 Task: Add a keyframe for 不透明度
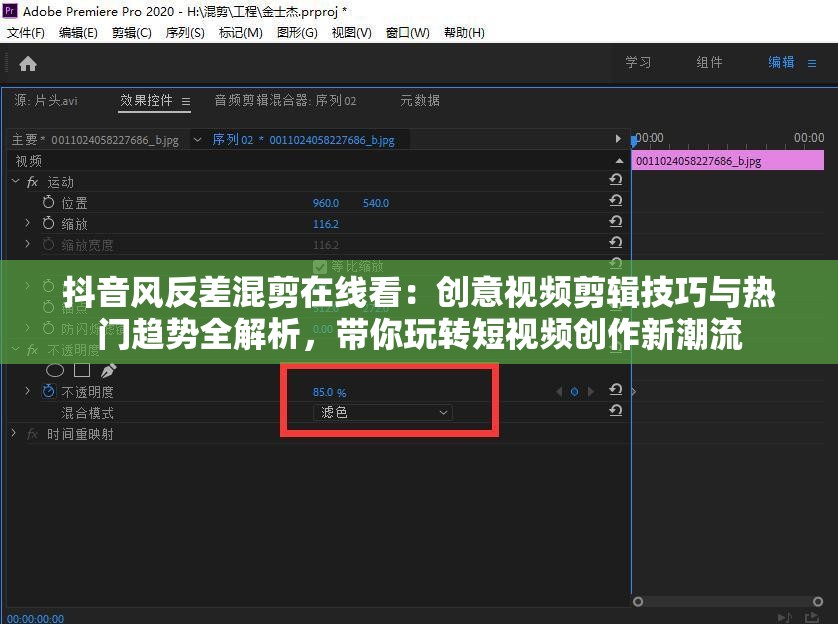coord(574,391)
